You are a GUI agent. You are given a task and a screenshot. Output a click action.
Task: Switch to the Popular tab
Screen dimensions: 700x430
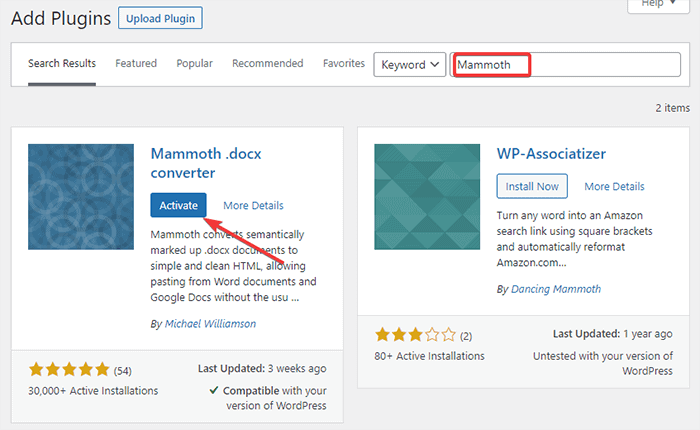tap(194, 64)
